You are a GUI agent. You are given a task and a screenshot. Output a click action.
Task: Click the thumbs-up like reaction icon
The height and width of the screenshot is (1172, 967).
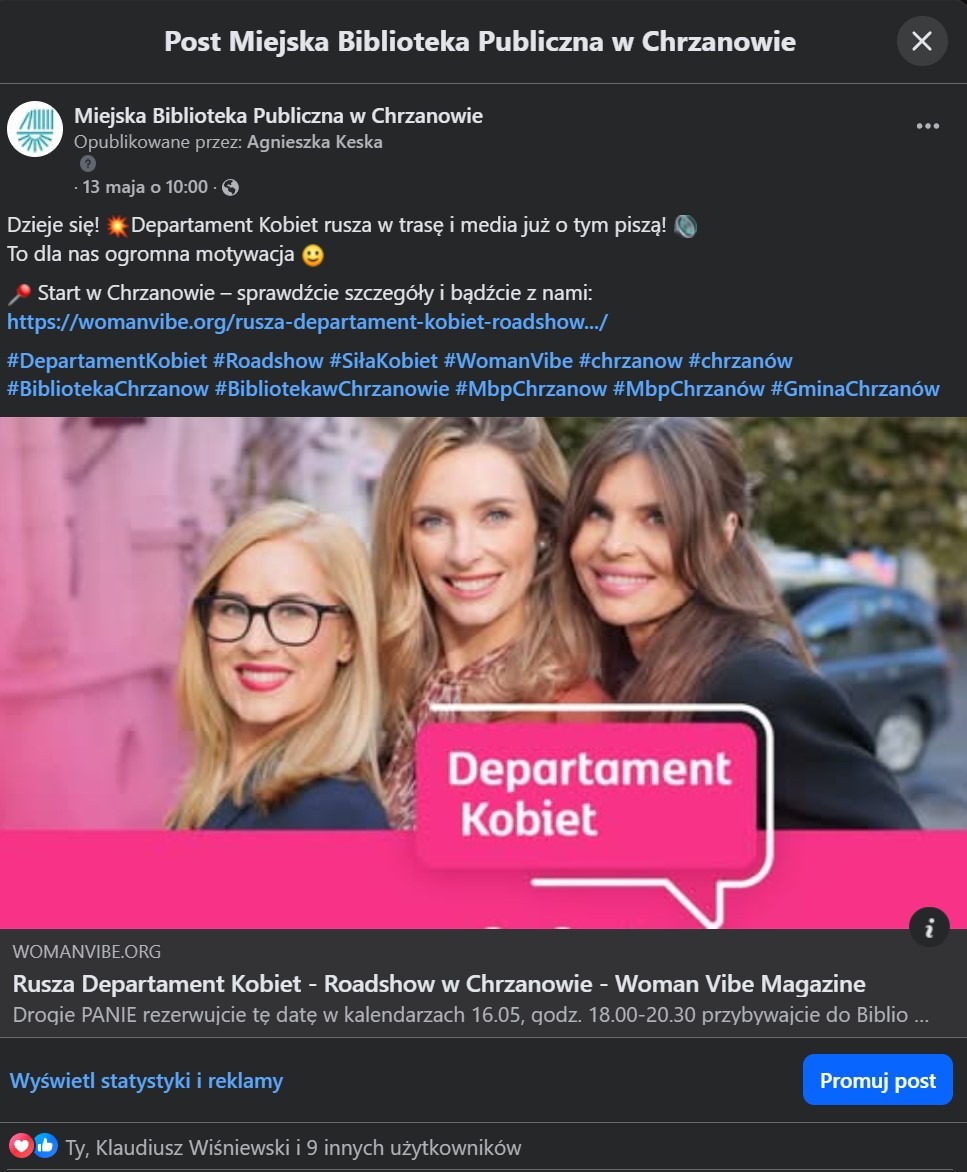[46, 1145]
